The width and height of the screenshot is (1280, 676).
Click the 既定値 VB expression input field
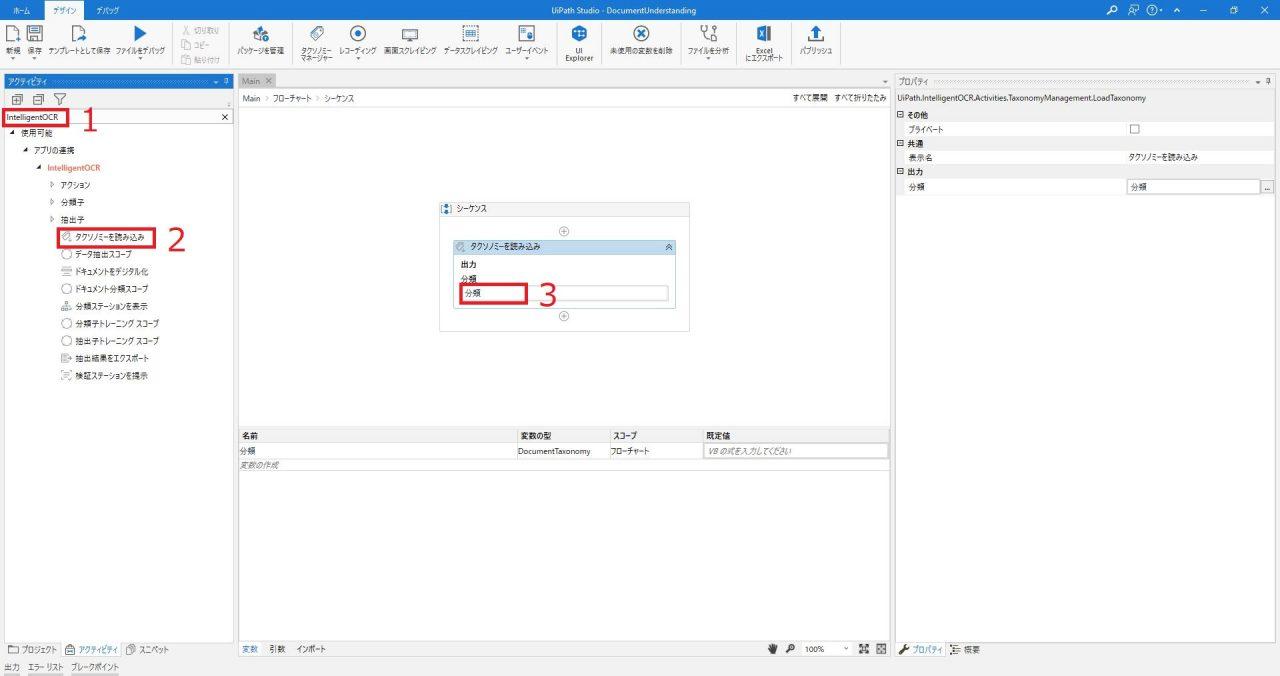(796, 451)
